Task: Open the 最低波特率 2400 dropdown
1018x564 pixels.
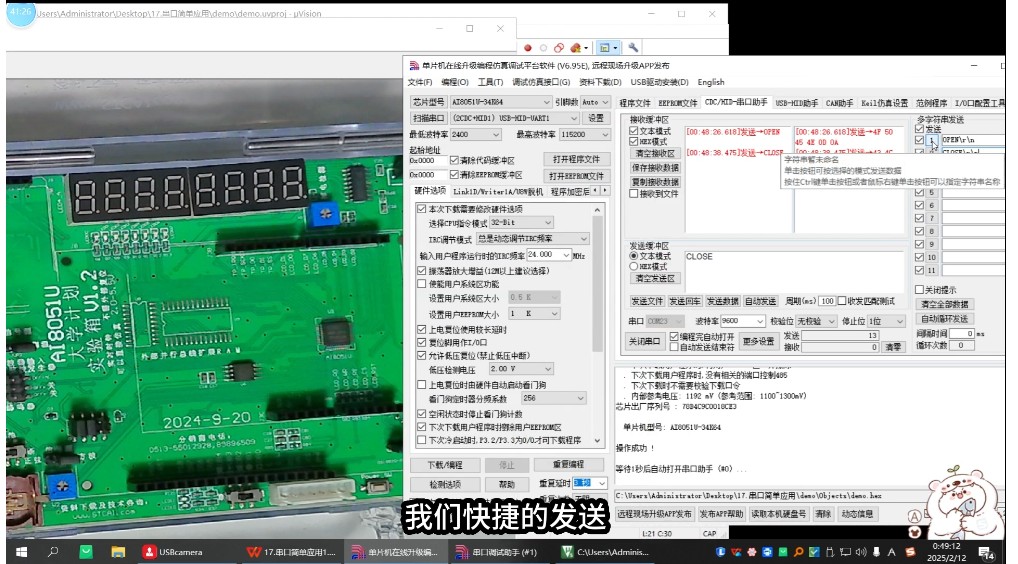Action: [x=475, y=134]
